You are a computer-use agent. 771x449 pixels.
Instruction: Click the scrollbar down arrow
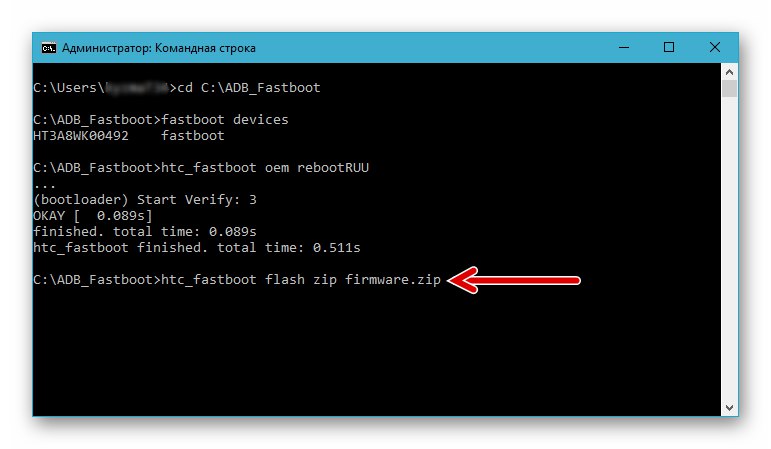(730, 408)
